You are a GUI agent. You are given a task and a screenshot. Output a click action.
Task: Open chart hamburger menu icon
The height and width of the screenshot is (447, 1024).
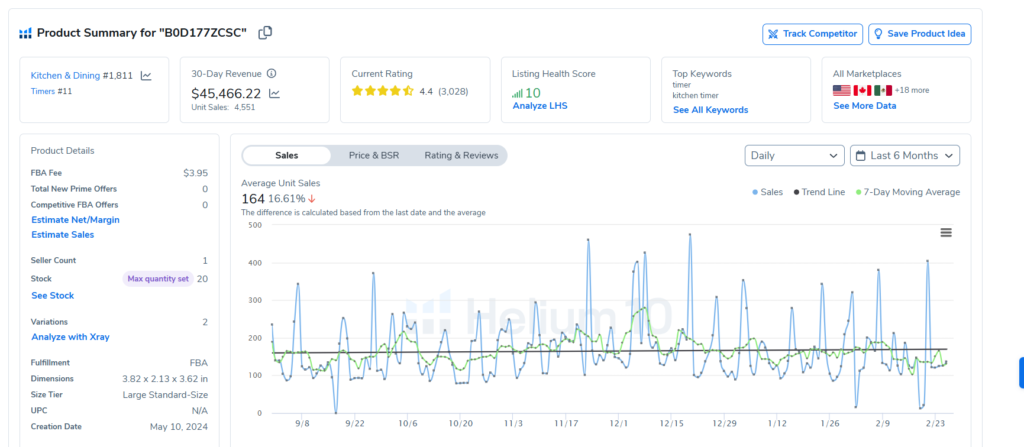[x=946, y=232]
